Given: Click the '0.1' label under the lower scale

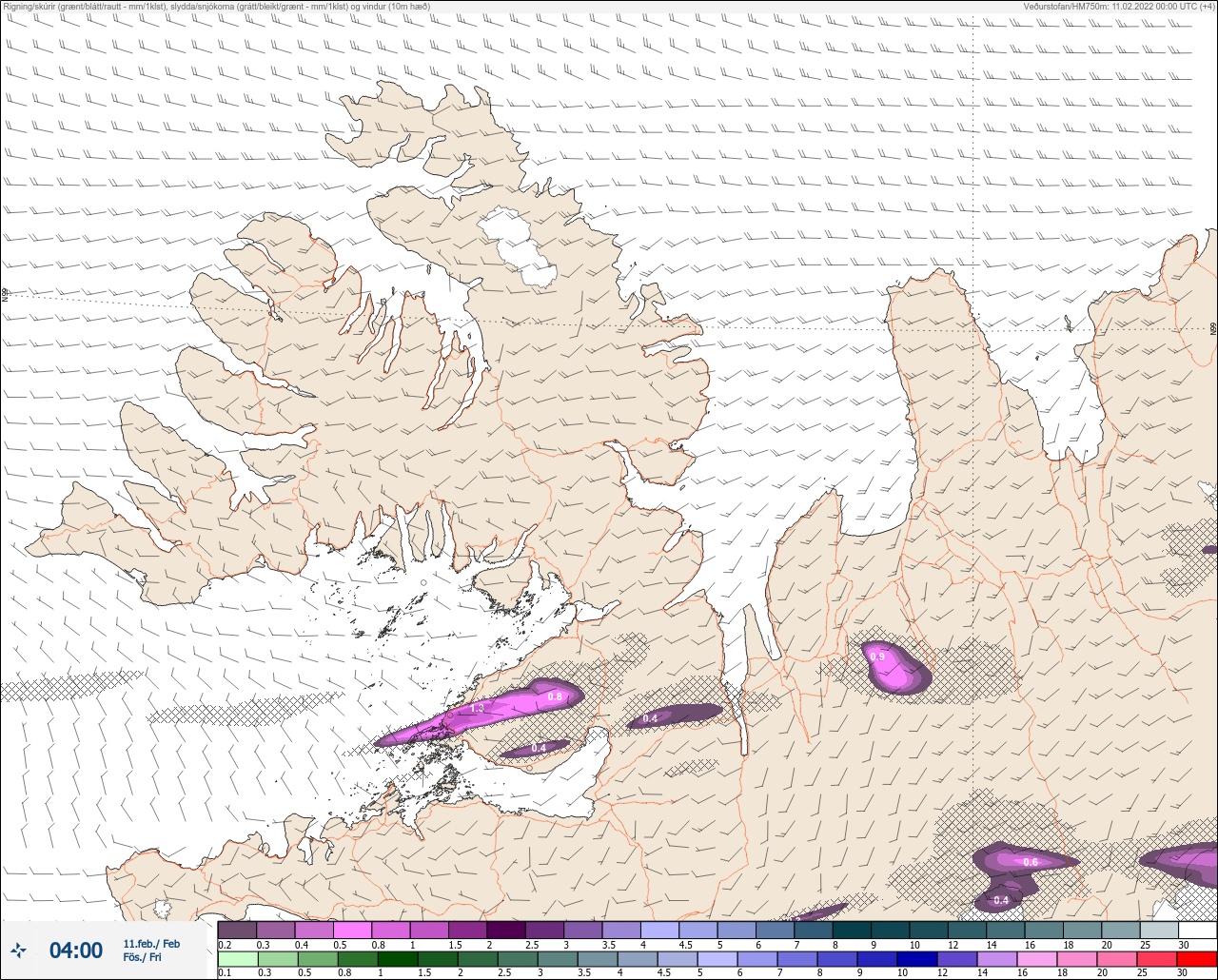Looking at the screenshot, I should (x=225, y=973).
